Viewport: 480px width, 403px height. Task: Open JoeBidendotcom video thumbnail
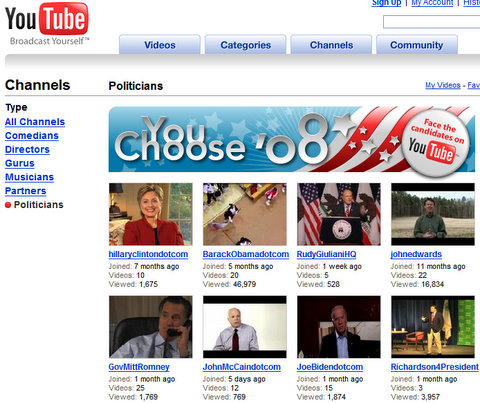[339, 327]
